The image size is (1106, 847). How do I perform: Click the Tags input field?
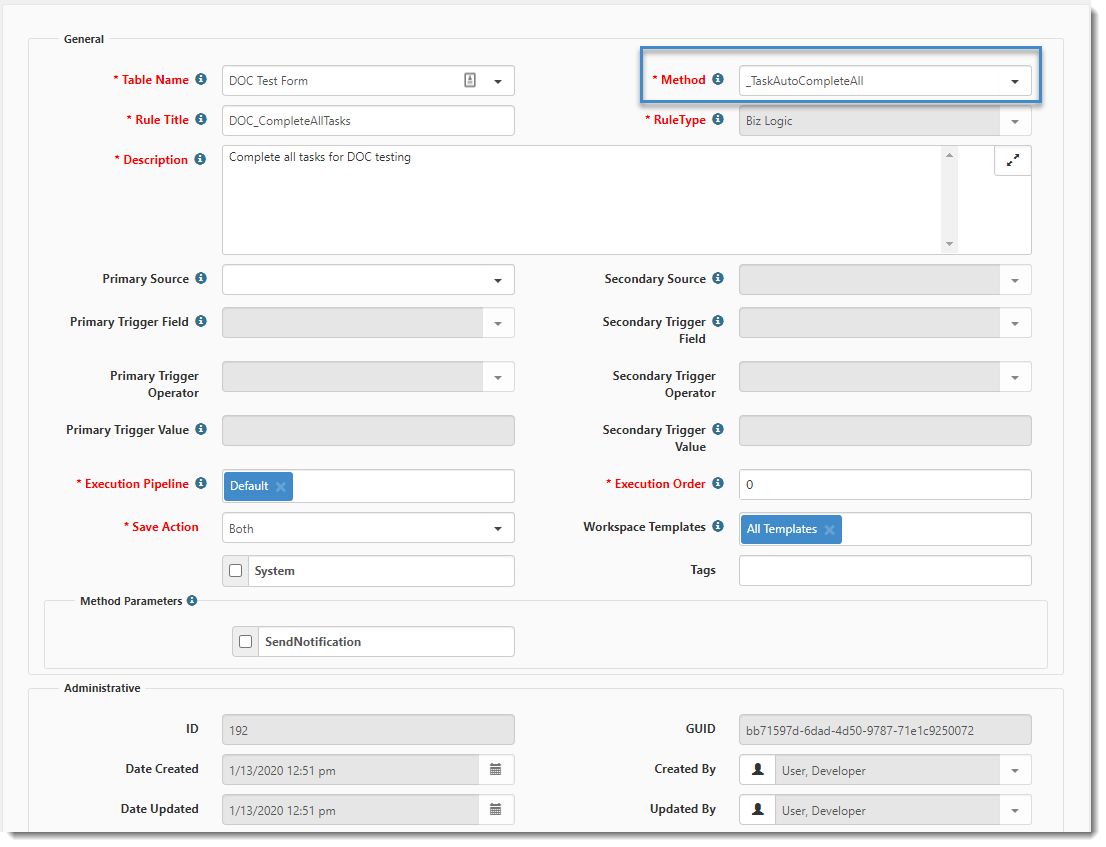(x=884, y=571)
